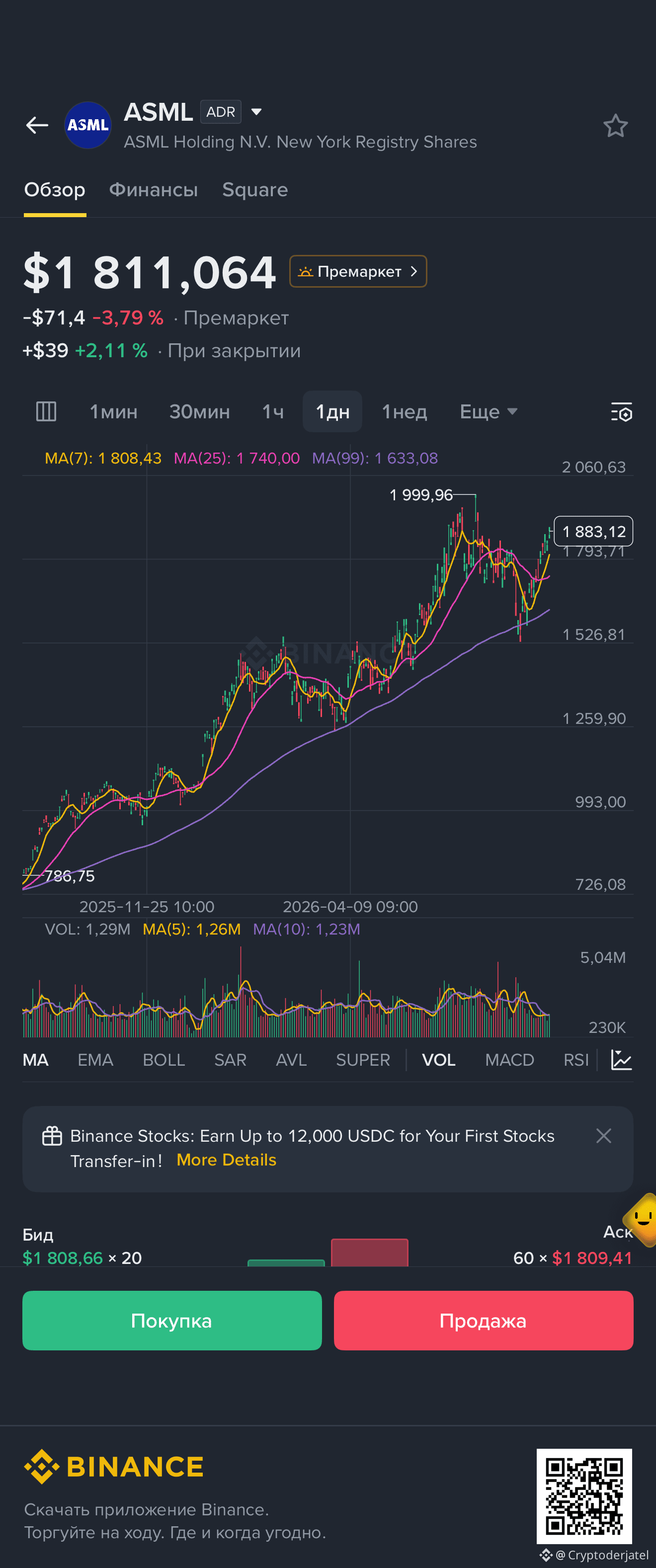Add ASML to favorites with the star
656x1568 pixels.
615,126
